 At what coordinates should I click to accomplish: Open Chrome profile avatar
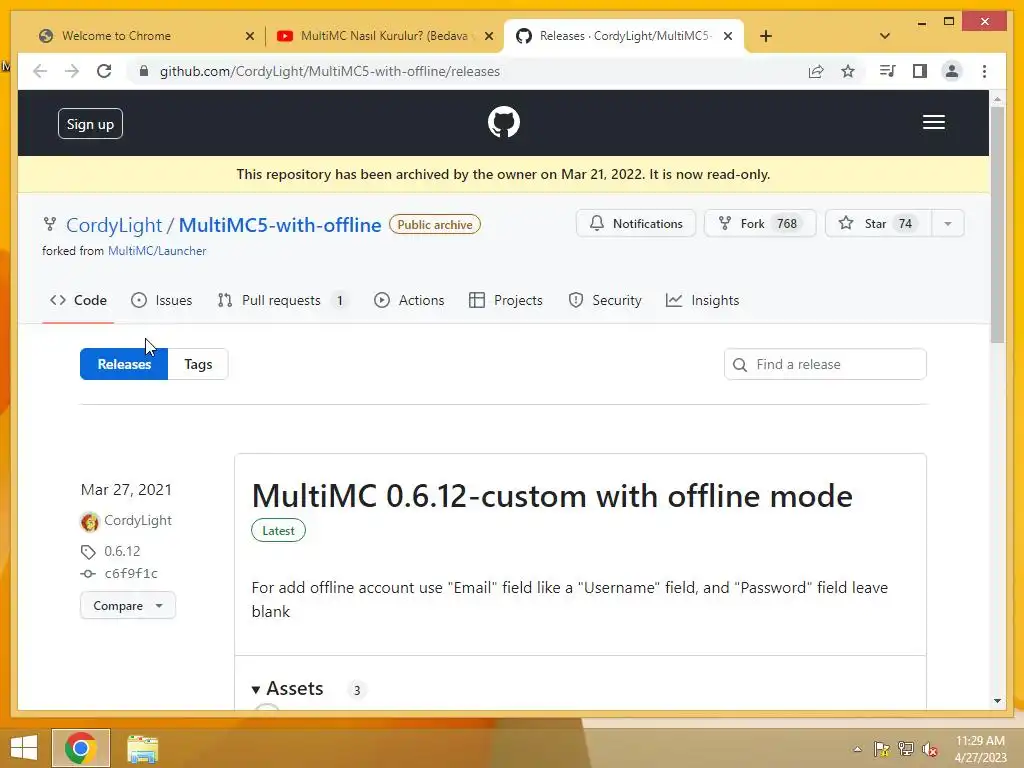point(952,71)
